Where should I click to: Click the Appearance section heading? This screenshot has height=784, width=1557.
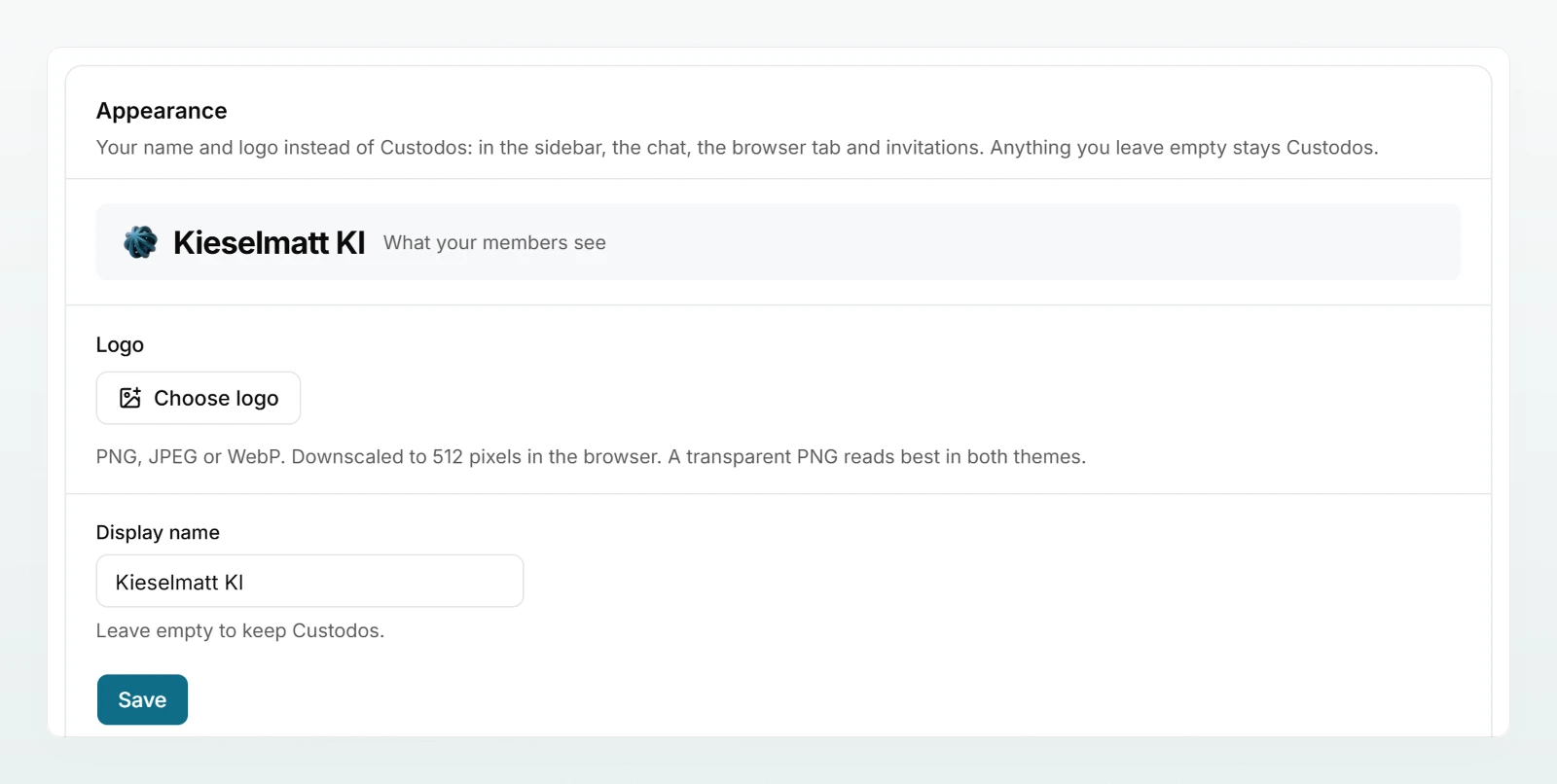coord(162,111)
